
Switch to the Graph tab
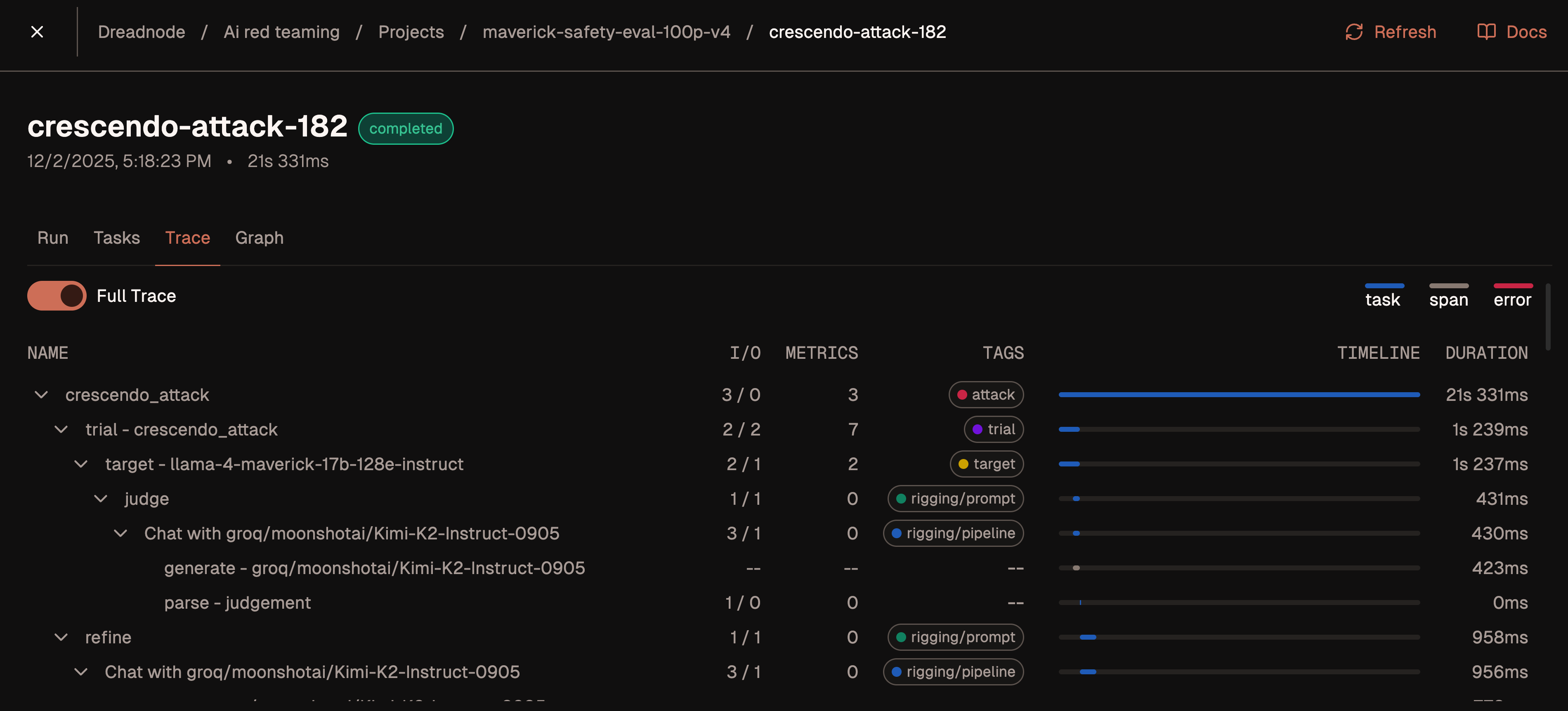click(x=259, y=238)
